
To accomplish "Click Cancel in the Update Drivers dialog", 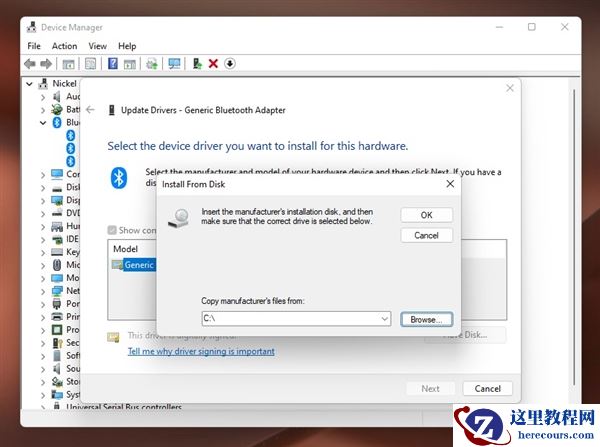I will click(488, 388).
